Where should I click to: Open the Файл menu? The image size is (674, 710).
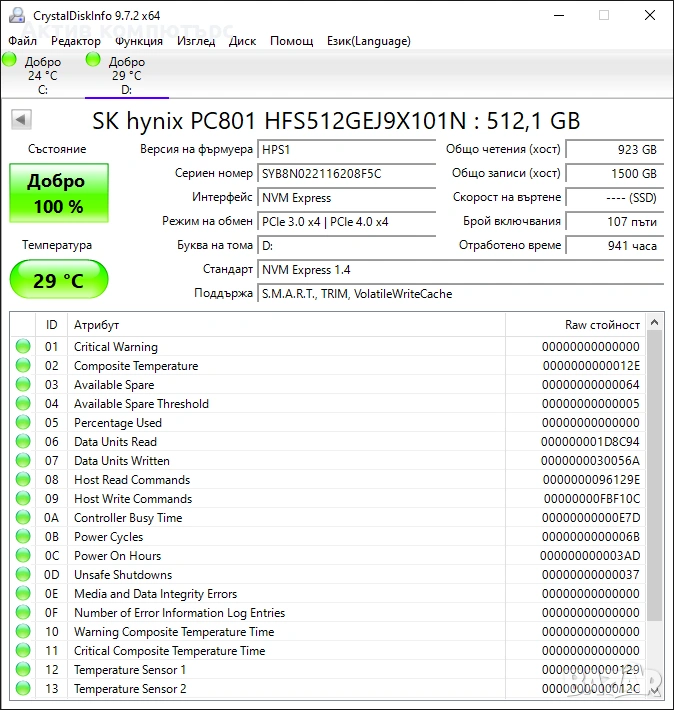coord(22,41)
